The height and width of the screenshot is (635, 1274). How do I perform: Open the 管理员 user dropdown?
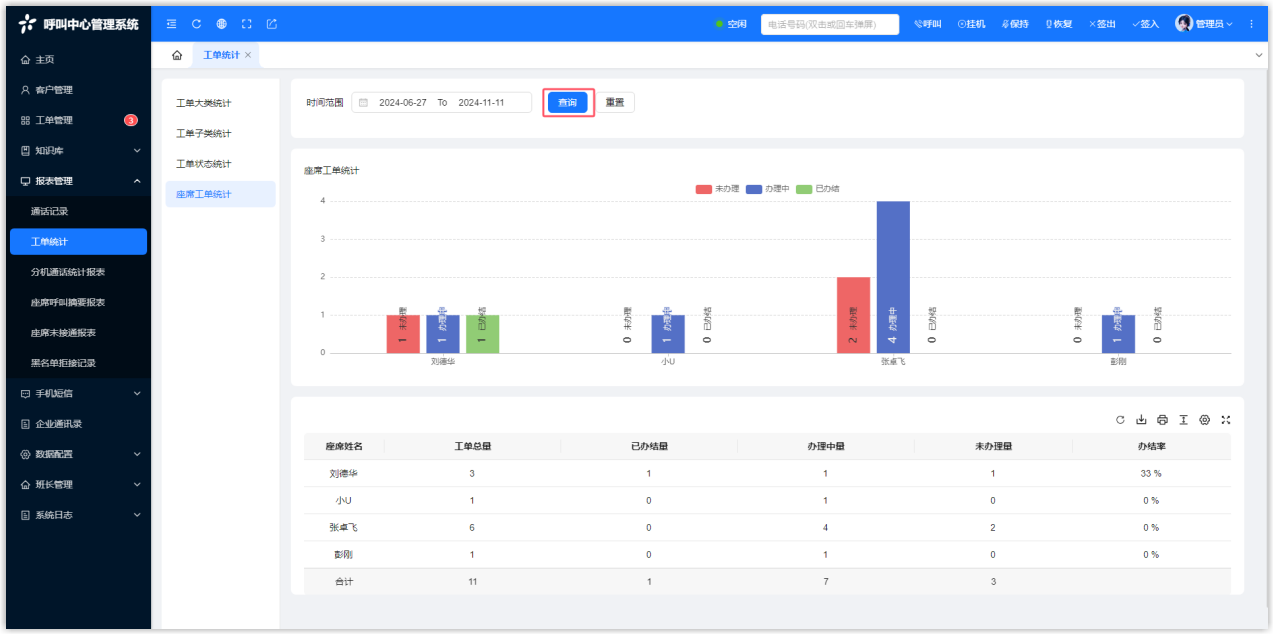point(1204,24)
